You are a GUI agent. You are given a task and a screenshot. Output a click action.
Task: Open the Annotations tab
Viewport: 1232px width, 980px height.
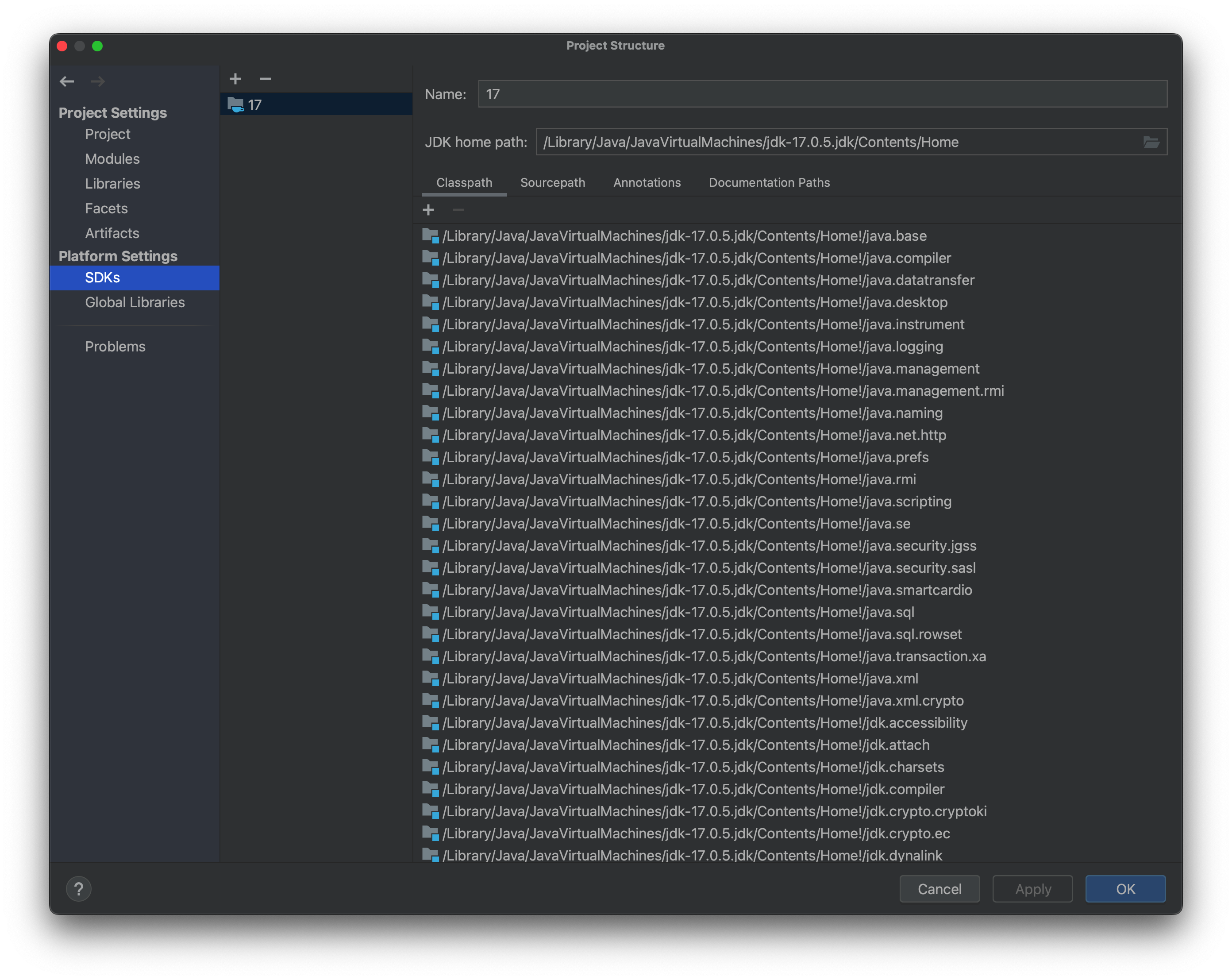coord(647,183)
